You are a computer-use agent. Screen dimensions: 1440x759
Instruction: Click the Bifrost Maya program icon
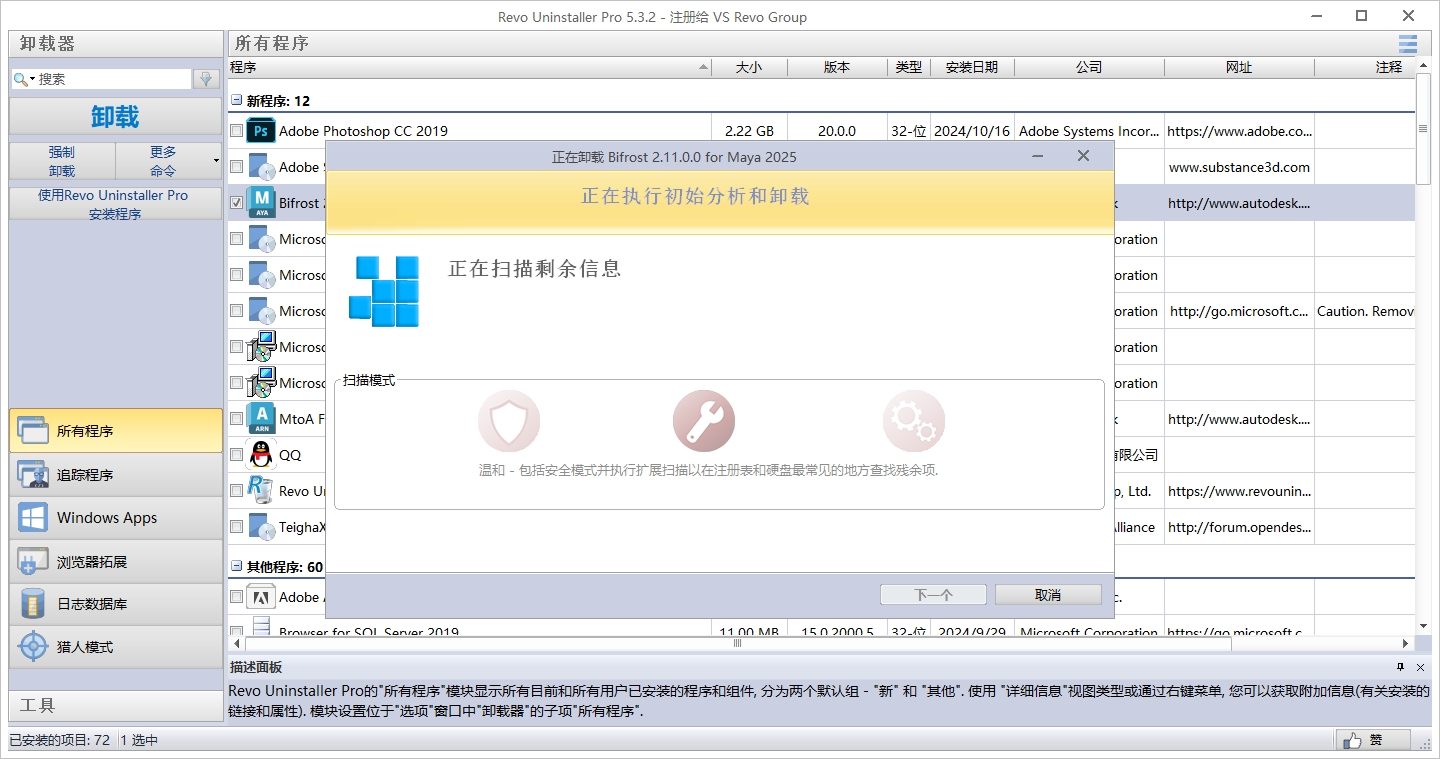[261, 203]
